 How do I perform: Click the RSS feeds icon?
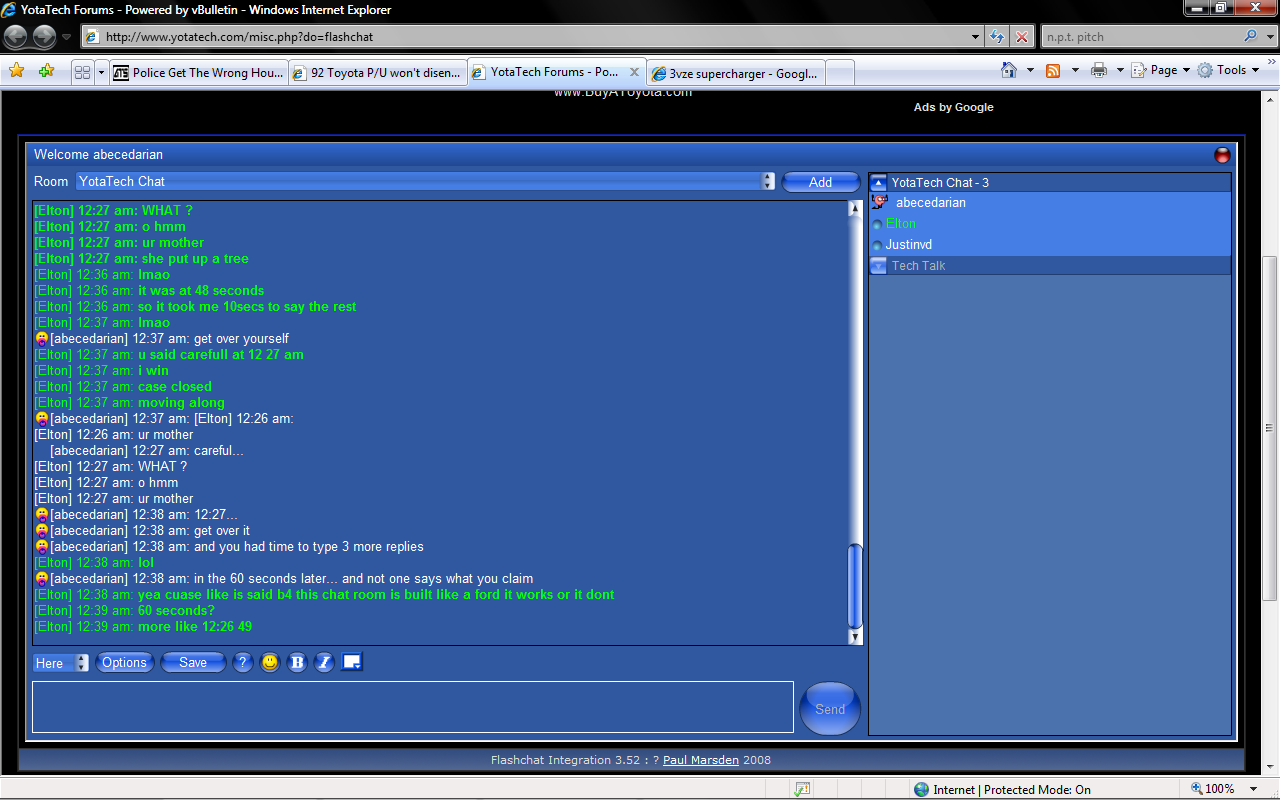click(1053, 70)
